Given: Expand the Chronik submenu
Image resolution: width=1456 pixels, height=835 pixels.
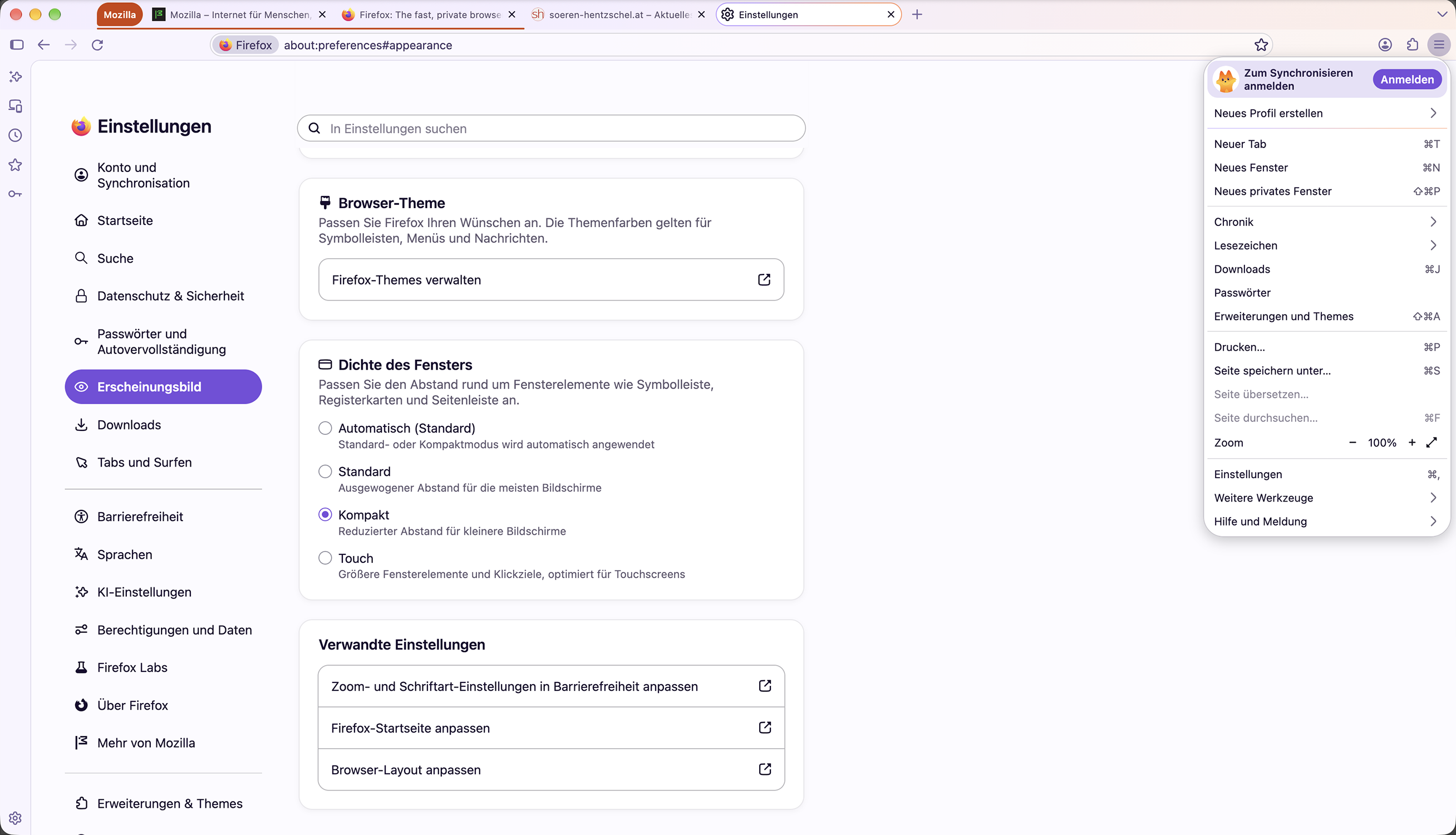Looking at the screenshot, I should [x=1326, y=222].
